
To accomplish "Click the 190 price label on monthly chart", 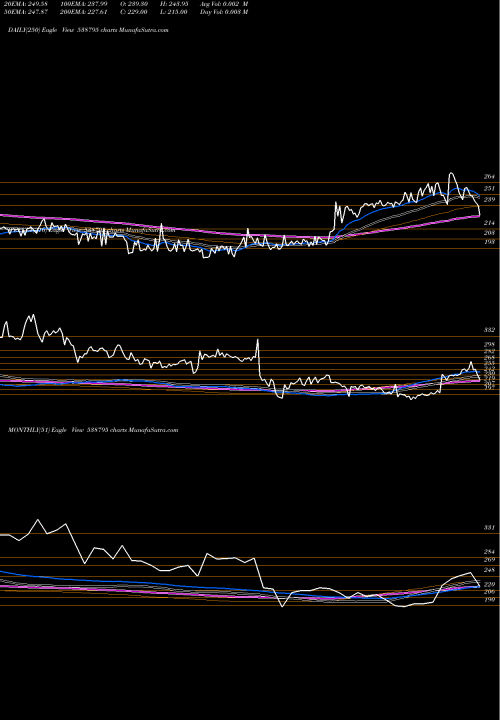I will click(489, 600).
